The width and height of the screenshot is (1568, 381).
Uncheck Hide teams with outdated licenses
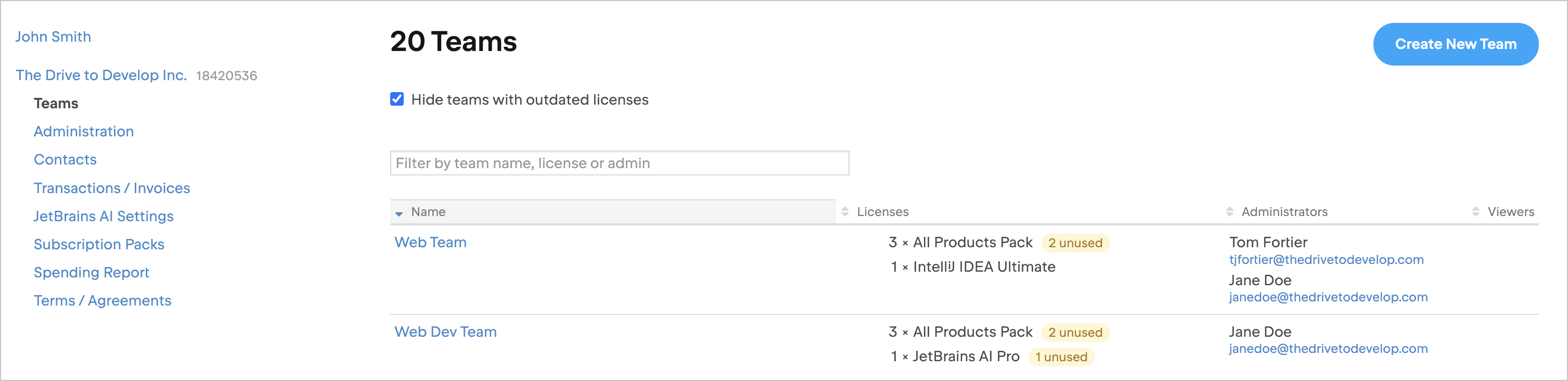point(397,99)
